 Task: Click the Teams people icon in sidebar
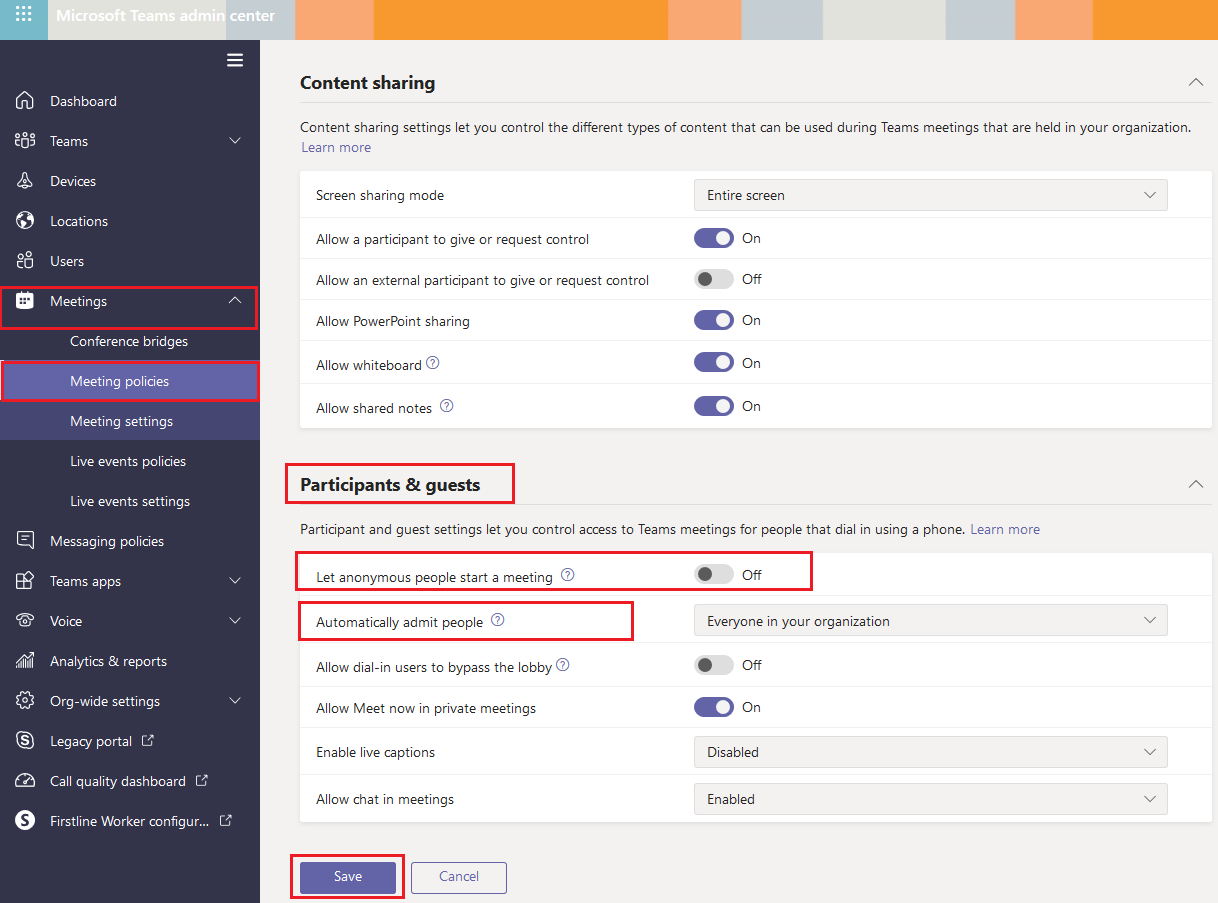coord(25,141)
